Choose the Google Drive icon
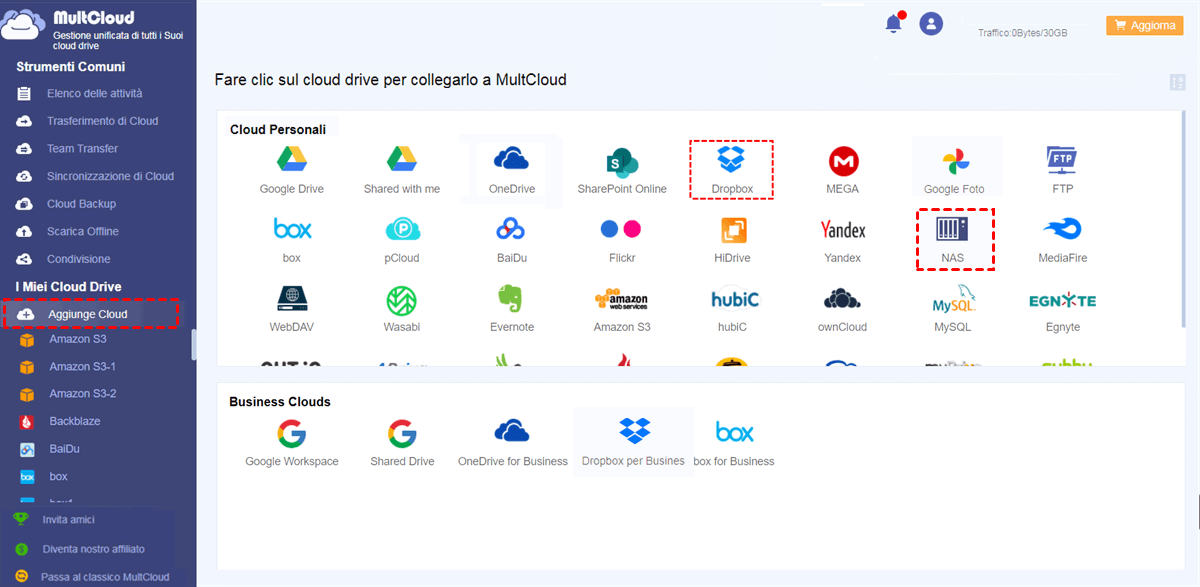Image resolution: width=1200 pixels, height=587 pixels. [291, 161]
